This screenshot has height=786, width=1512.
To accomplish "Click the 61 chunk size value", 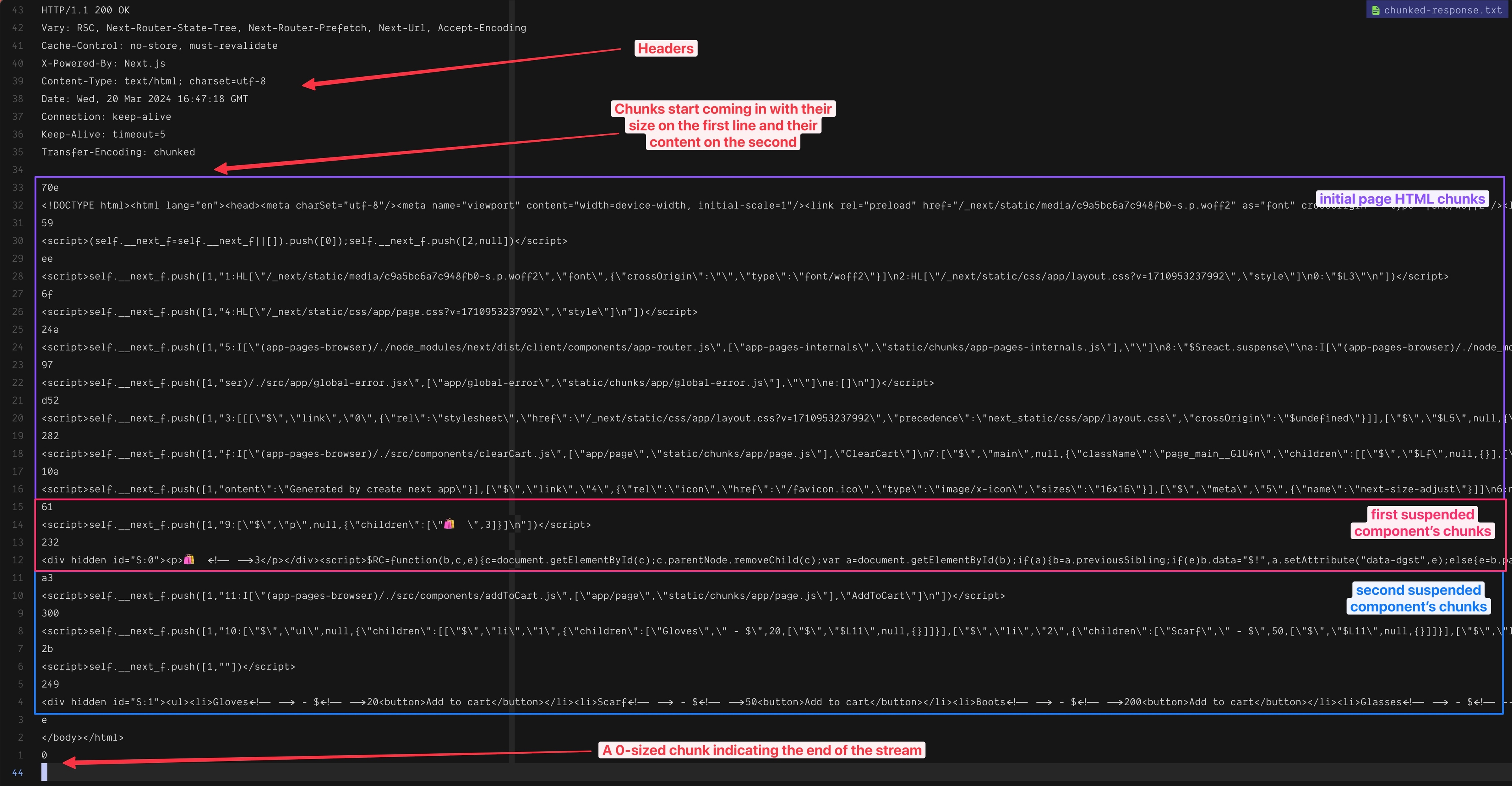I will click(x=47, y=507).
